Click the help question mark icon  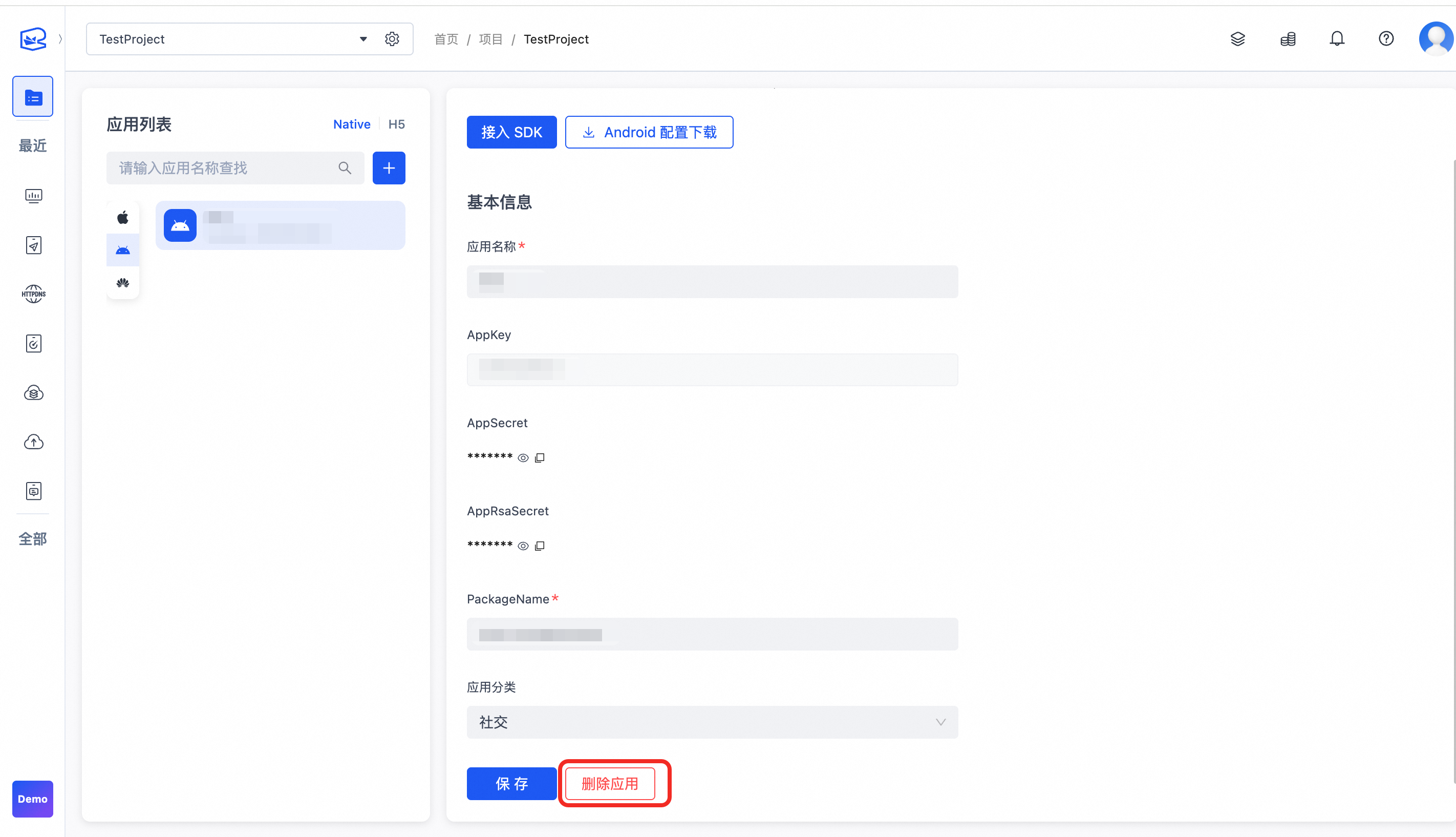tap(1386, 38)
